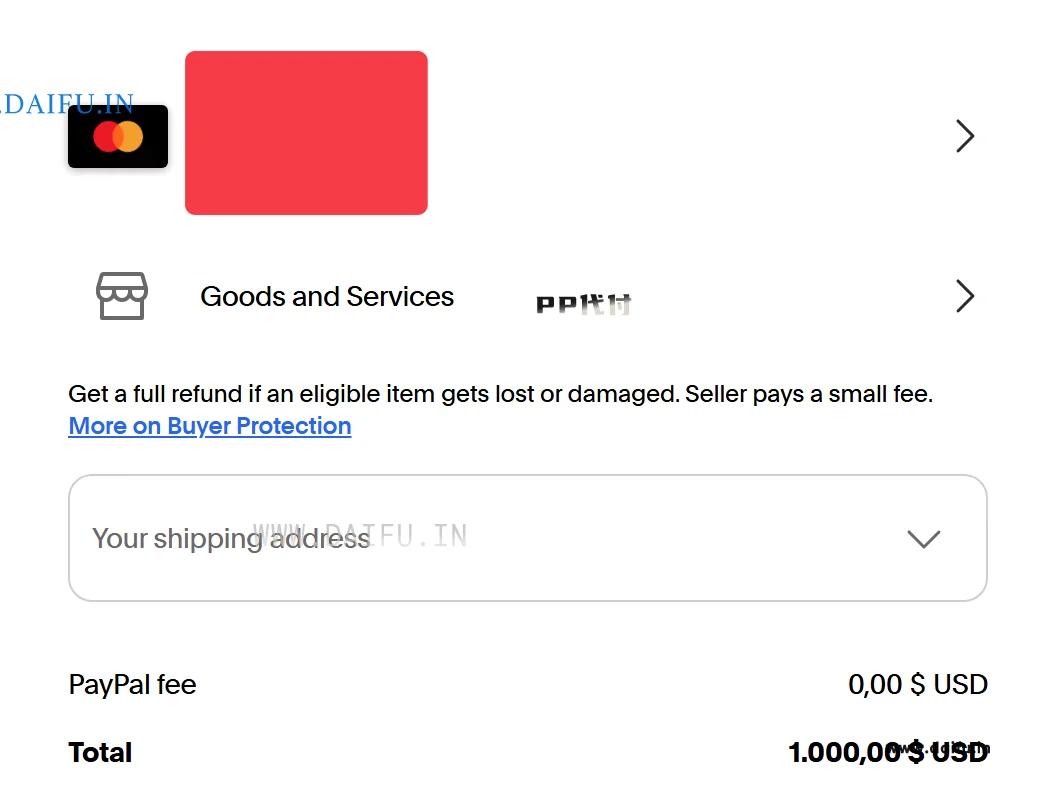Image resolution: width=1048 pixels, height=790 pixels.
Task: Click the 'Your shipping address' placeholder text
Action: (231, 539)
